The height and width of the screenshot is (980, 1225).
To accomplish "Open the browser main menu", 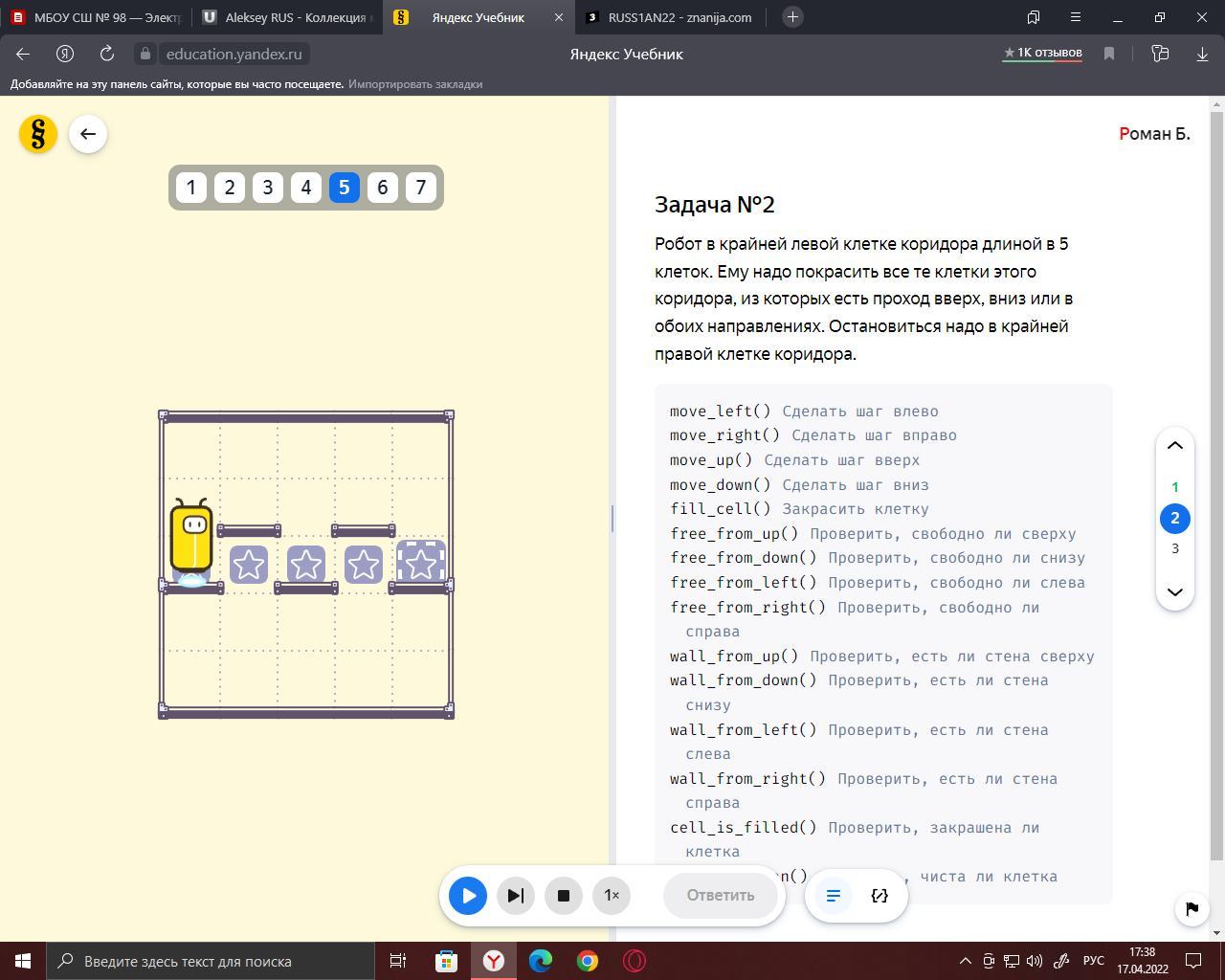I will 1076,17.
